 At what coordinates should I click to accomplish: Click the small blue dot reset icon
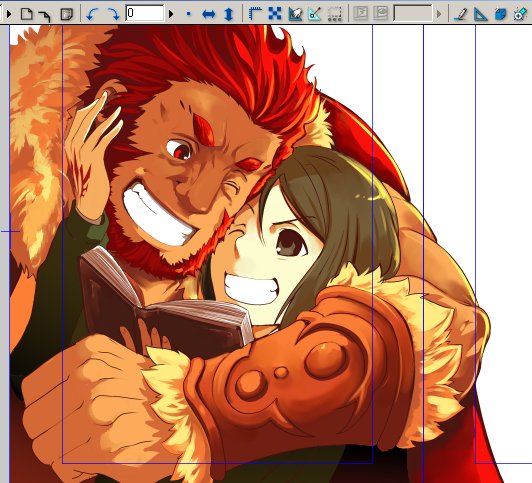pyautogui.click(x=189, y=14)
